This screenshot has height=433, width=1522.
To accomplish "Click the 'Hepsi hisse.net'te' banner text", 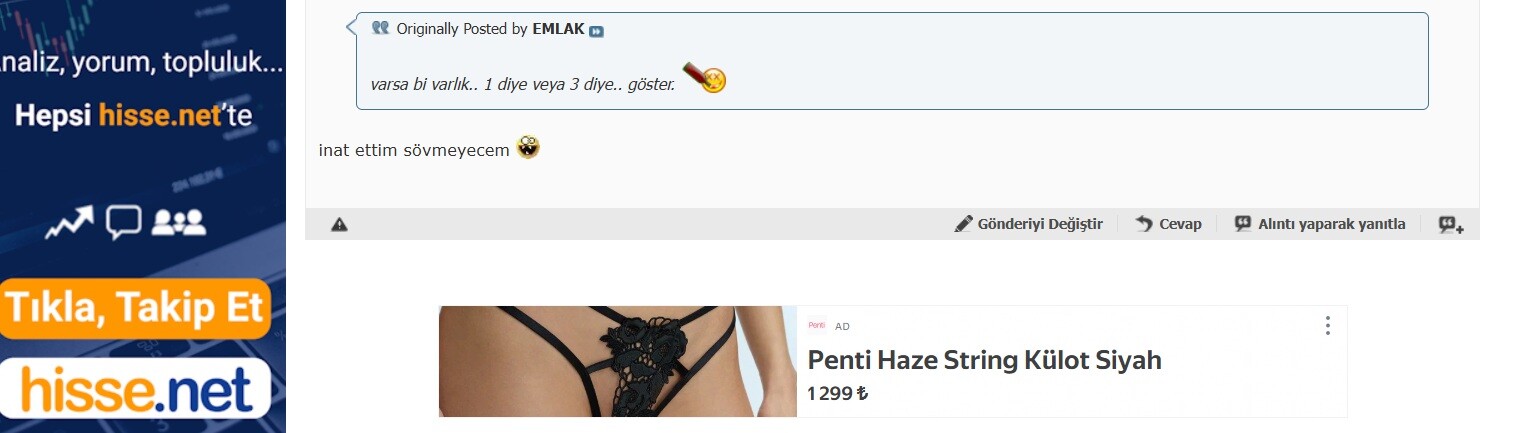I will point(134,117).
